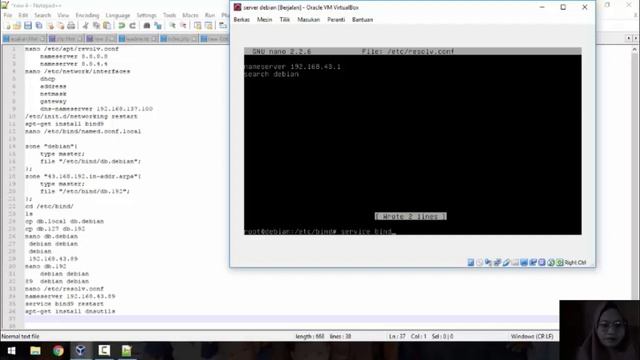Click the shared folders icon in VirtualBox
Viewport: 640px width, 360px height.
(x=515, y=262)
